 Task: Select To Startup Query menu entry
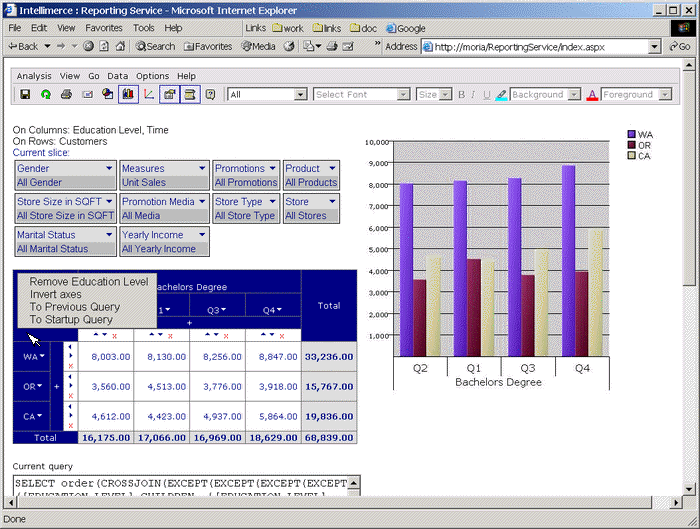[71, 319]
